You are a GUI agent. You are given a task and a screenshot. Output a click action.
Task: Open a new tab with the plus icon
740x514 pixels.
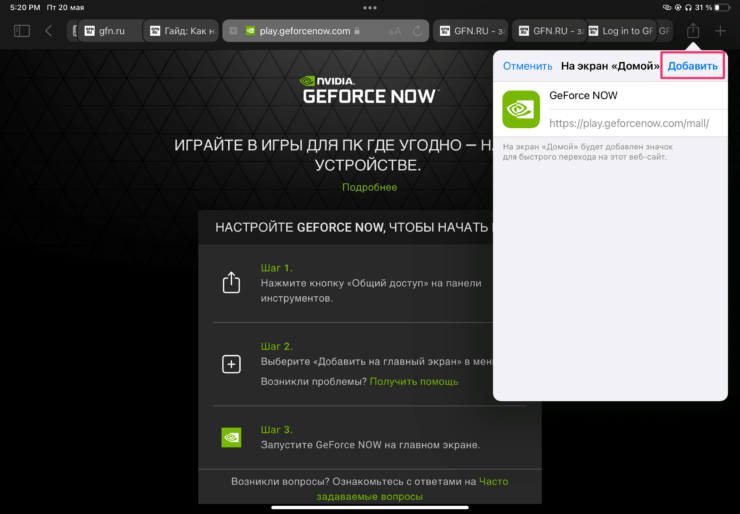point(720,31)
